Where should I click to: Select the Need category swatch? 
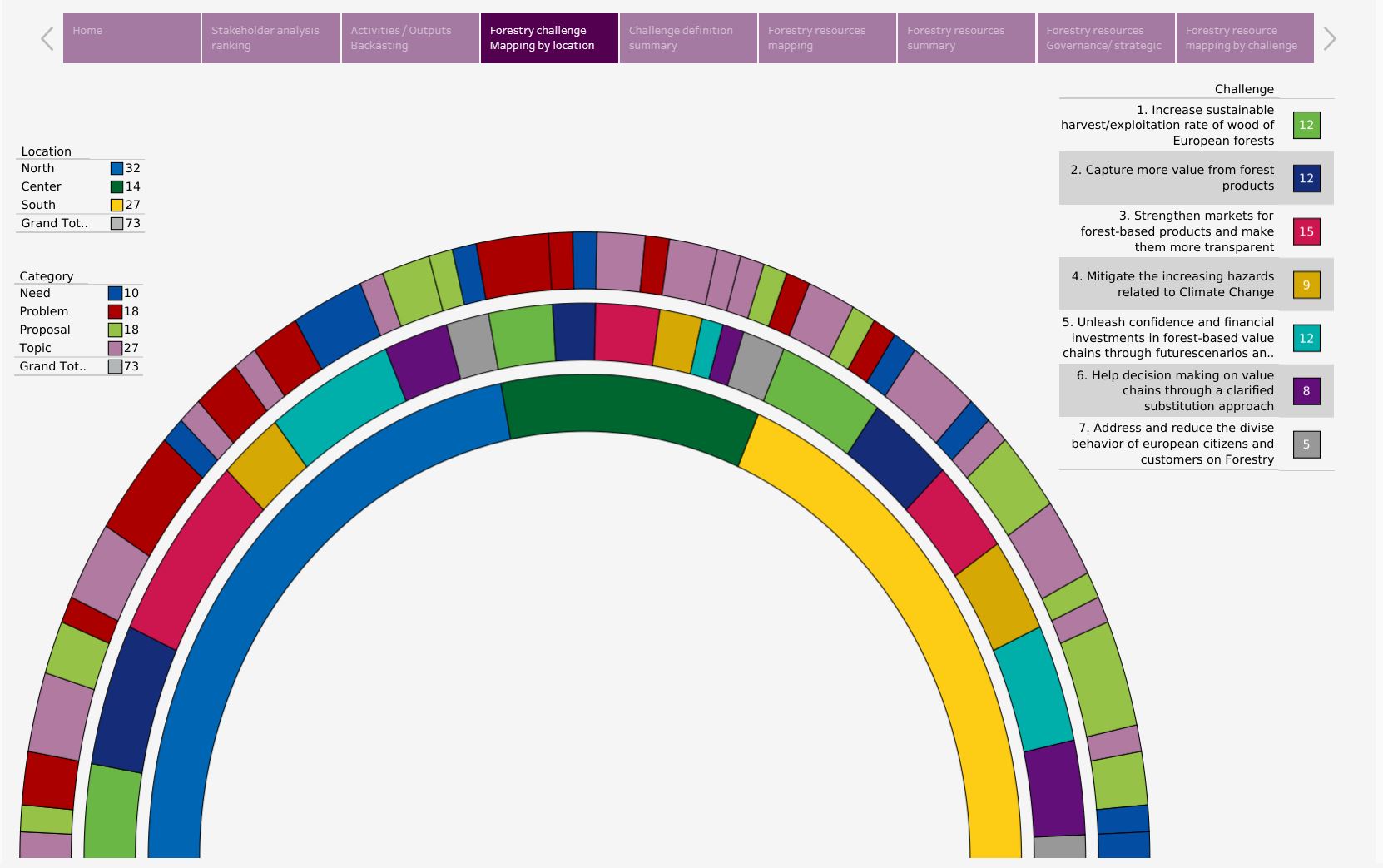[x=115, y=293]
